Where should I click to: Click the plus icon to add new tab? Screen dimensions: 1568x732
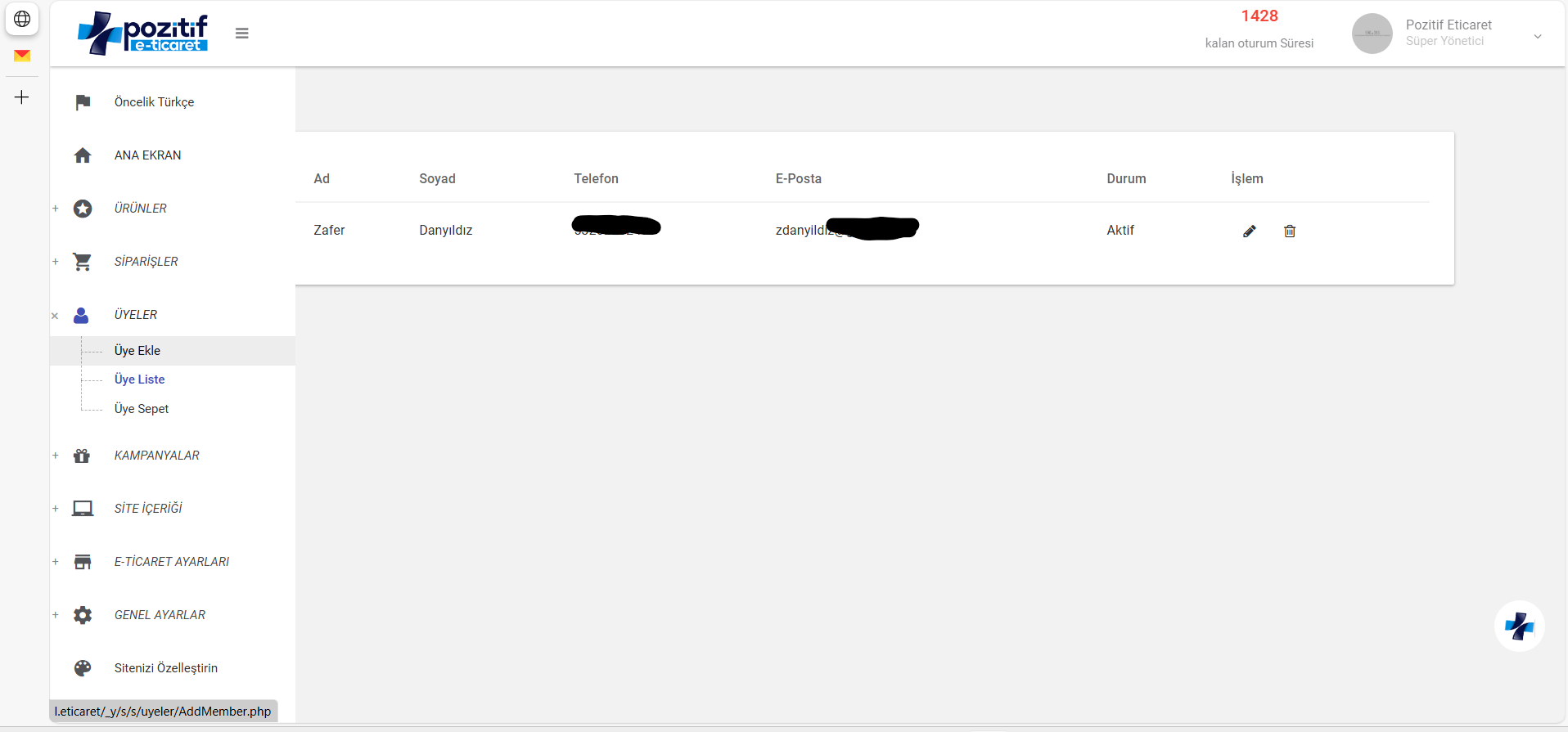22,97
